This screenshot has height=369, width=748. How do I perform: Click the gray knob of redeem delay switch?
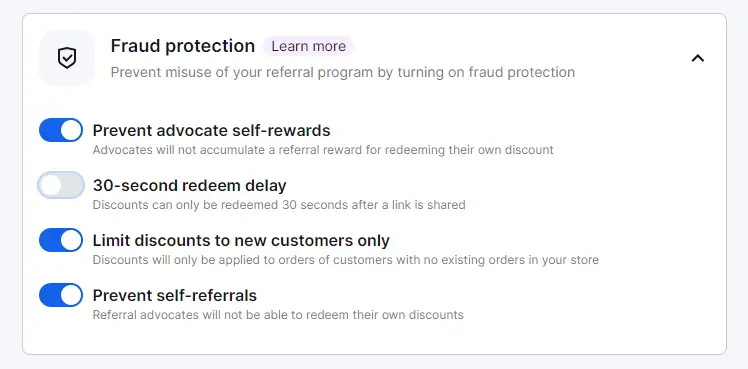click(x=51, y=185)
